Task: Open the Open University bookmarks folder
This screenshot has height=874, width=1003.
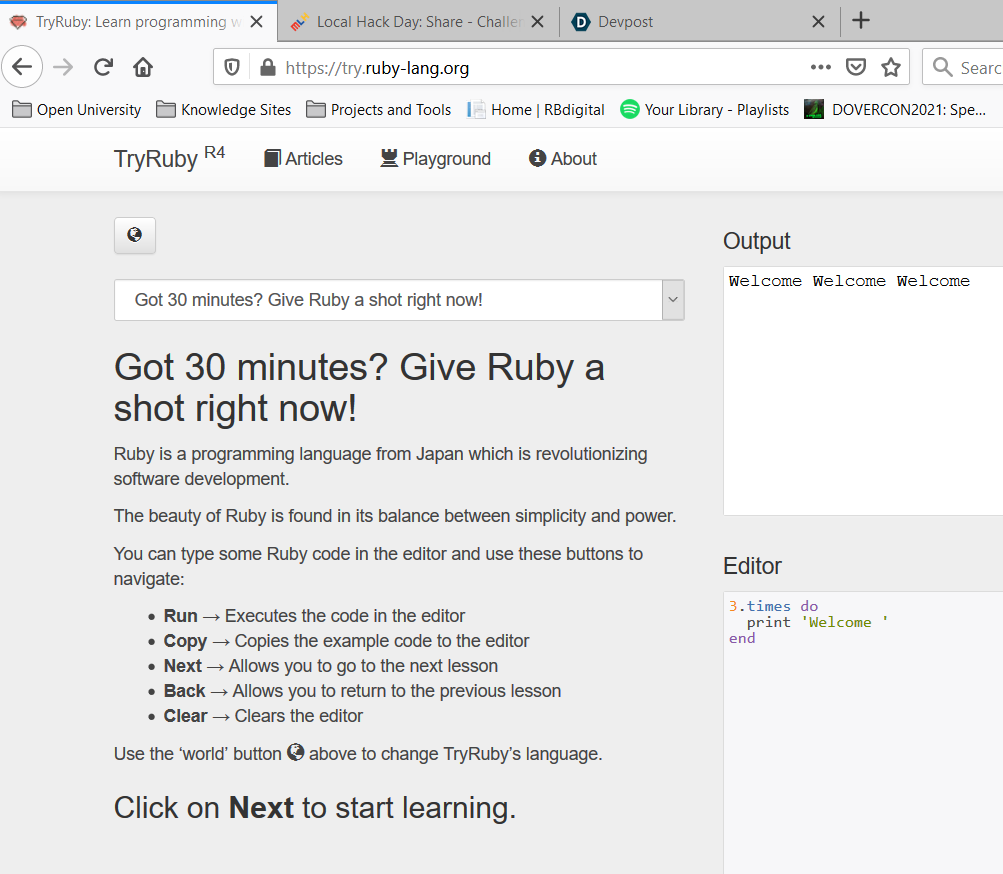Action: point(77,109)
